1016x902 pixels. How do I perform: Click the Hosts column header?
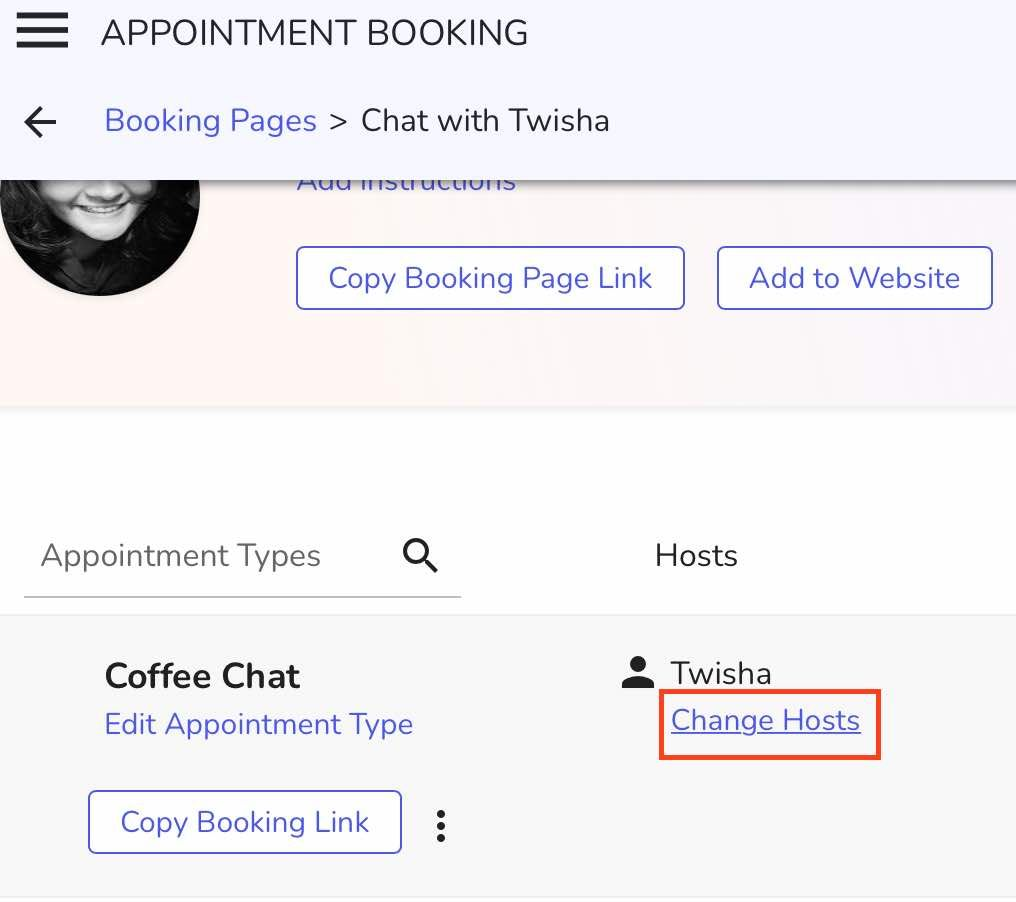pos(696,556)
